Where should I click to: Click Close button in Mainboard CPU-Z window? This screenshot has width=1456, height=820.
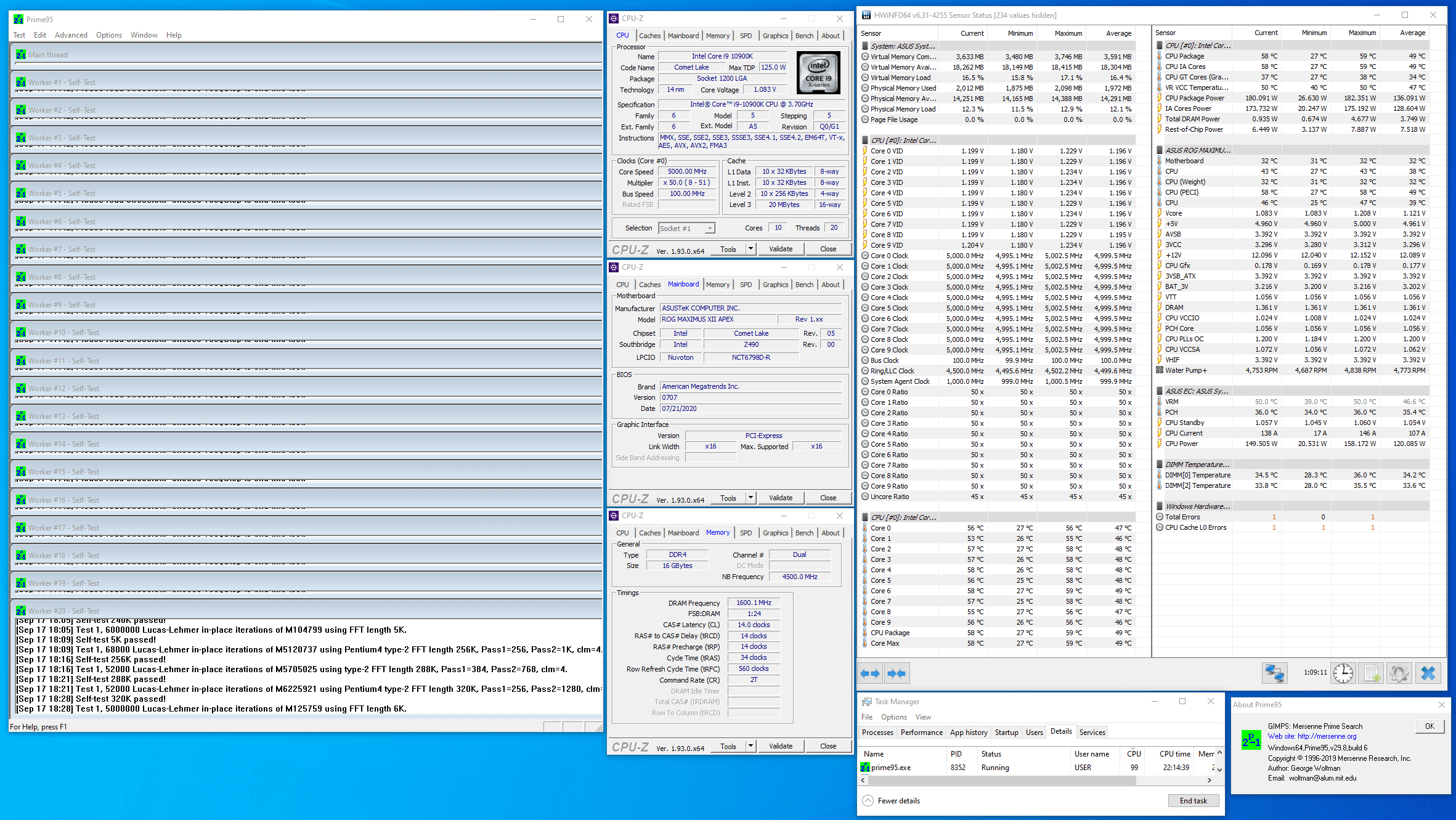[x=828, y=498]
